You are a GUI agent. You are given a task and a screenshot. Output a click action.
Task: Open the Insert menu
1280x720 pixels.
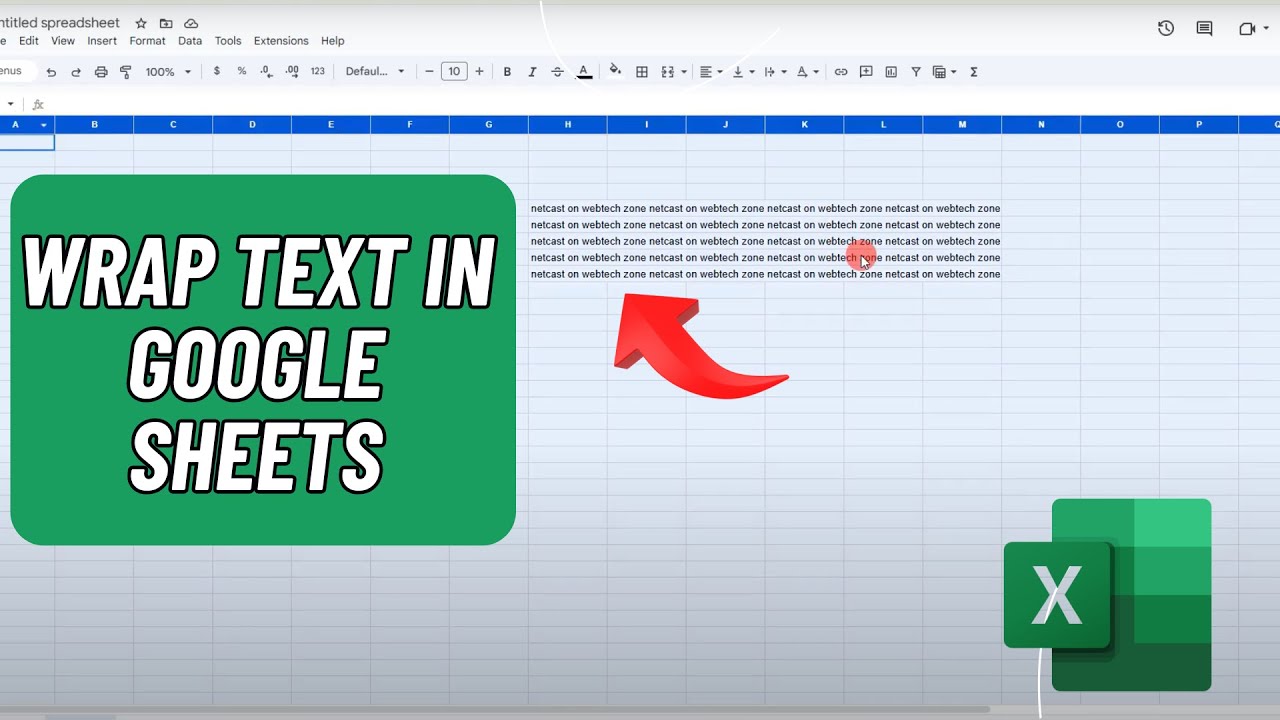coord(102,41)
